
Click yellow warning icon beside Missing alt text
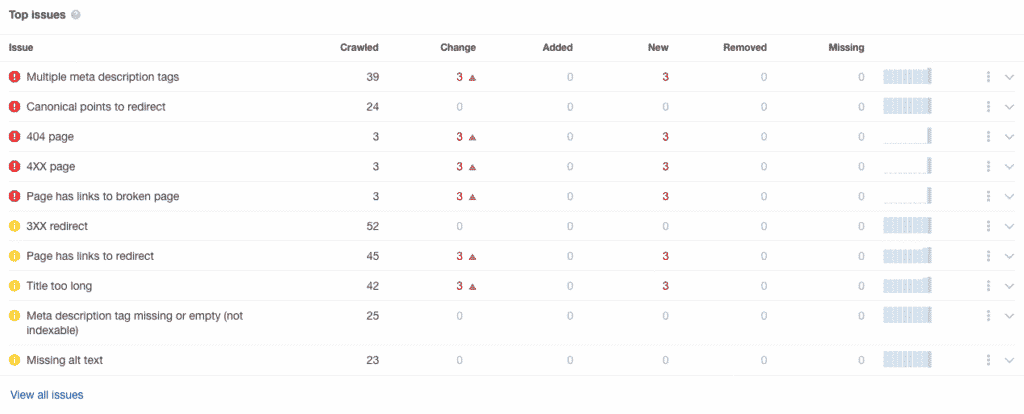(14, 360)
